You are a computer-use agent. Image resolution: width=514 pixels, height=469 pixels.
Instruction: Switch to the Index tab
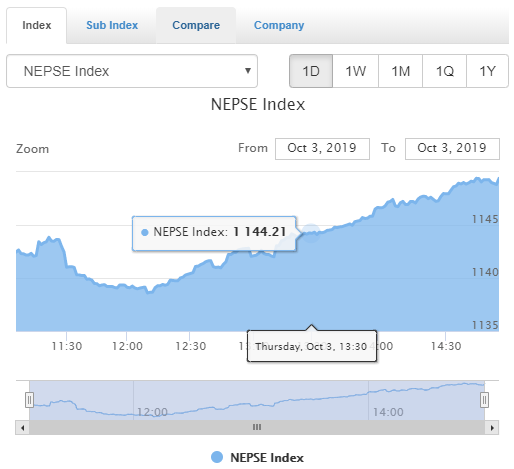click(x=37, y=25)
